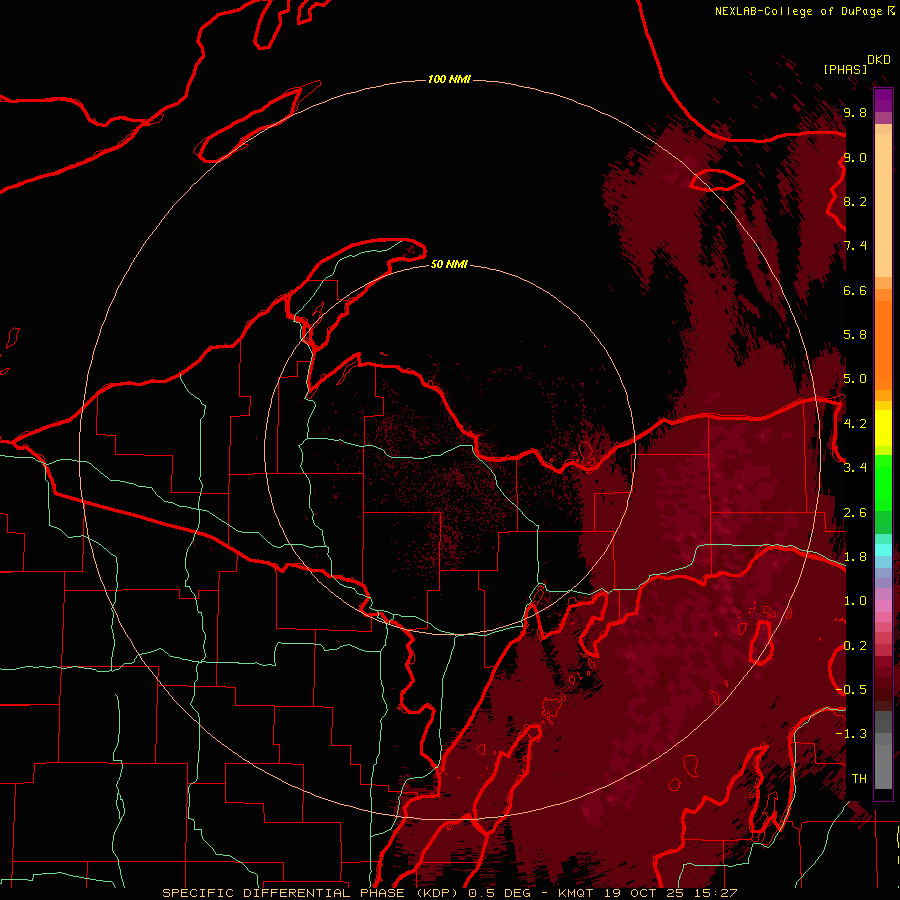
Task: Click the -0.5 scale value
Action: 851,690
